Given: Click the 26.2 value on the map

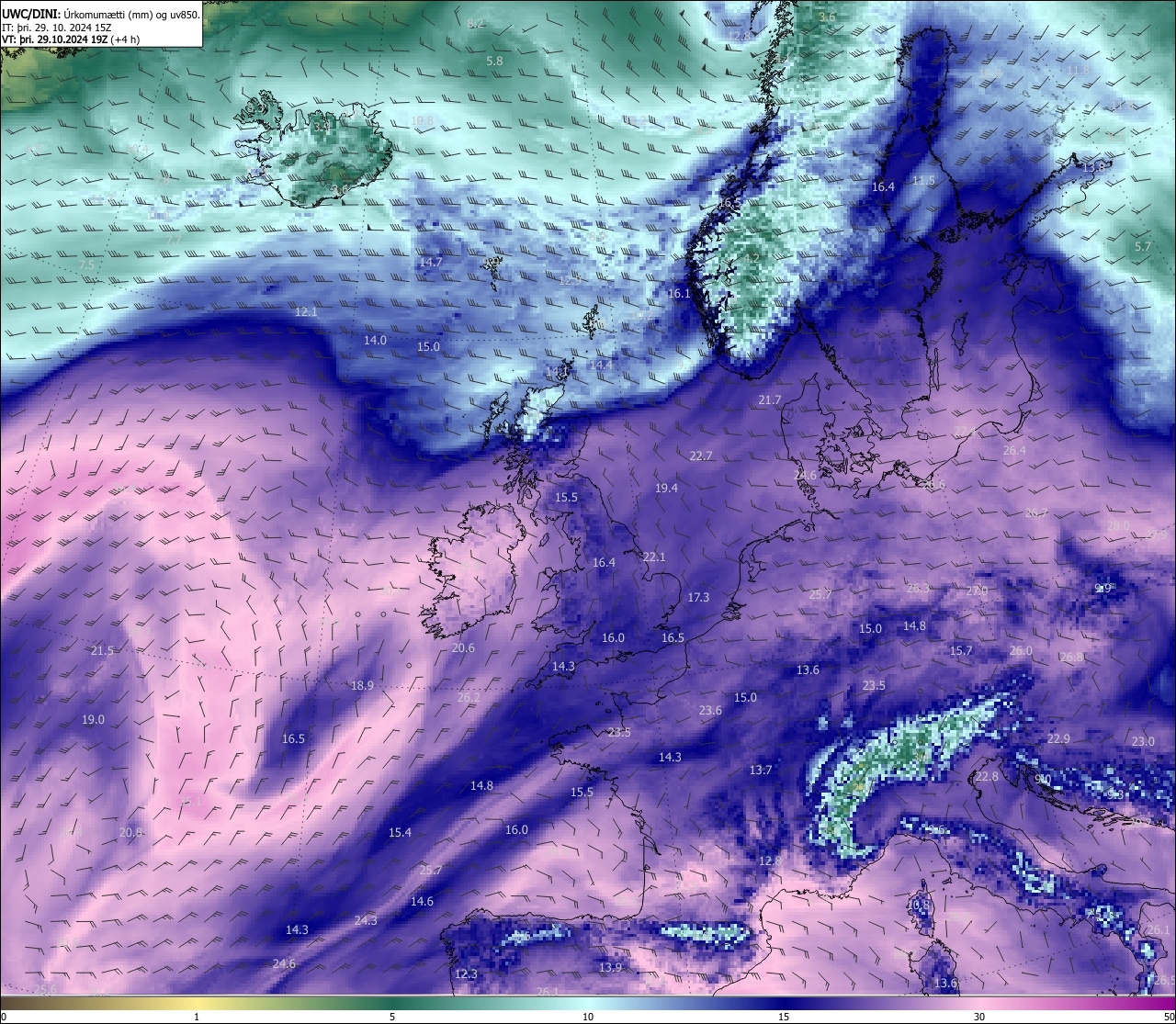Looking at the screenshot, I should (x=469, y=698).
